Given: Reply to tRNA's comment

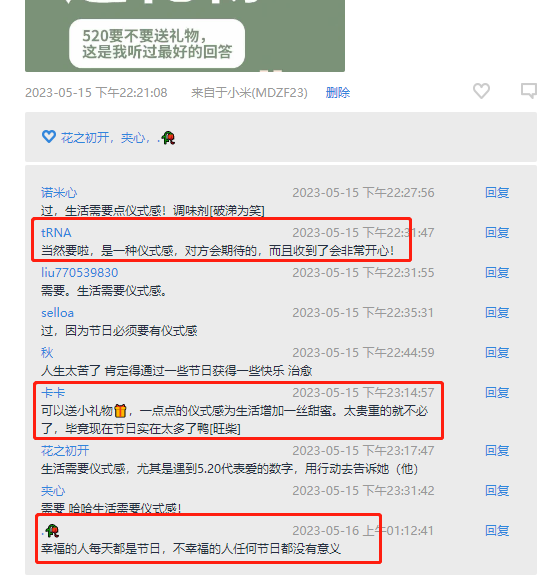Looking at the screenshot, I should tap(497, 232).
